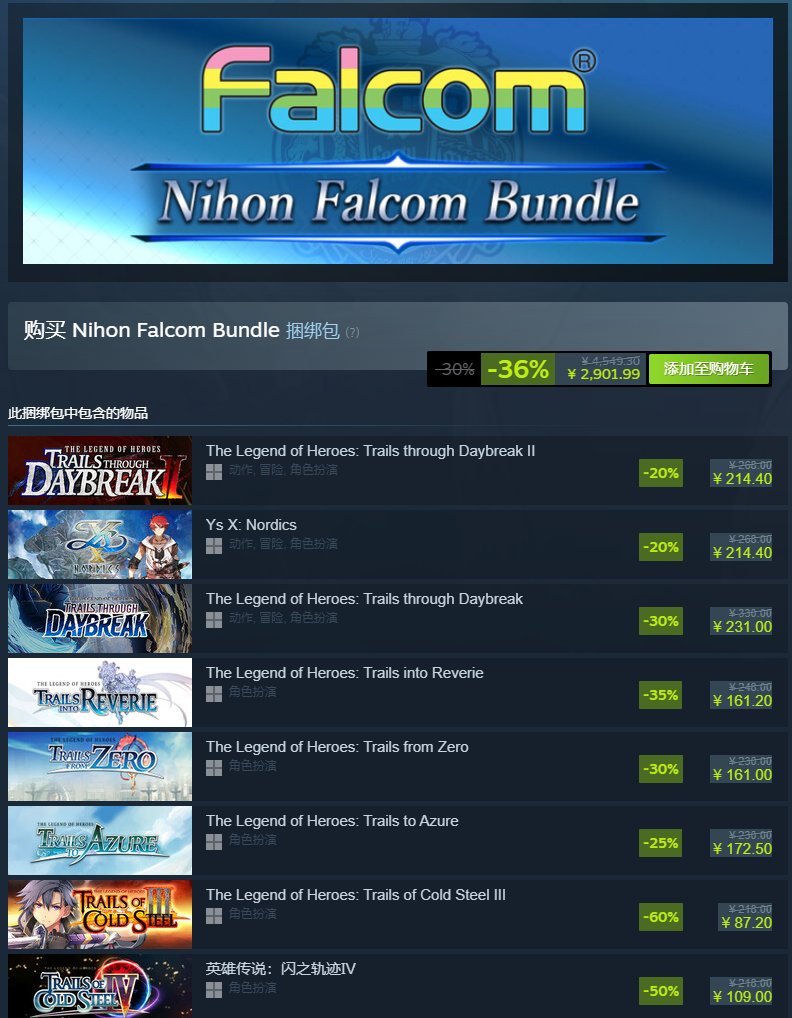Click the Trails to Azure capsule image

pyautogui.click(x=100, y=840)
